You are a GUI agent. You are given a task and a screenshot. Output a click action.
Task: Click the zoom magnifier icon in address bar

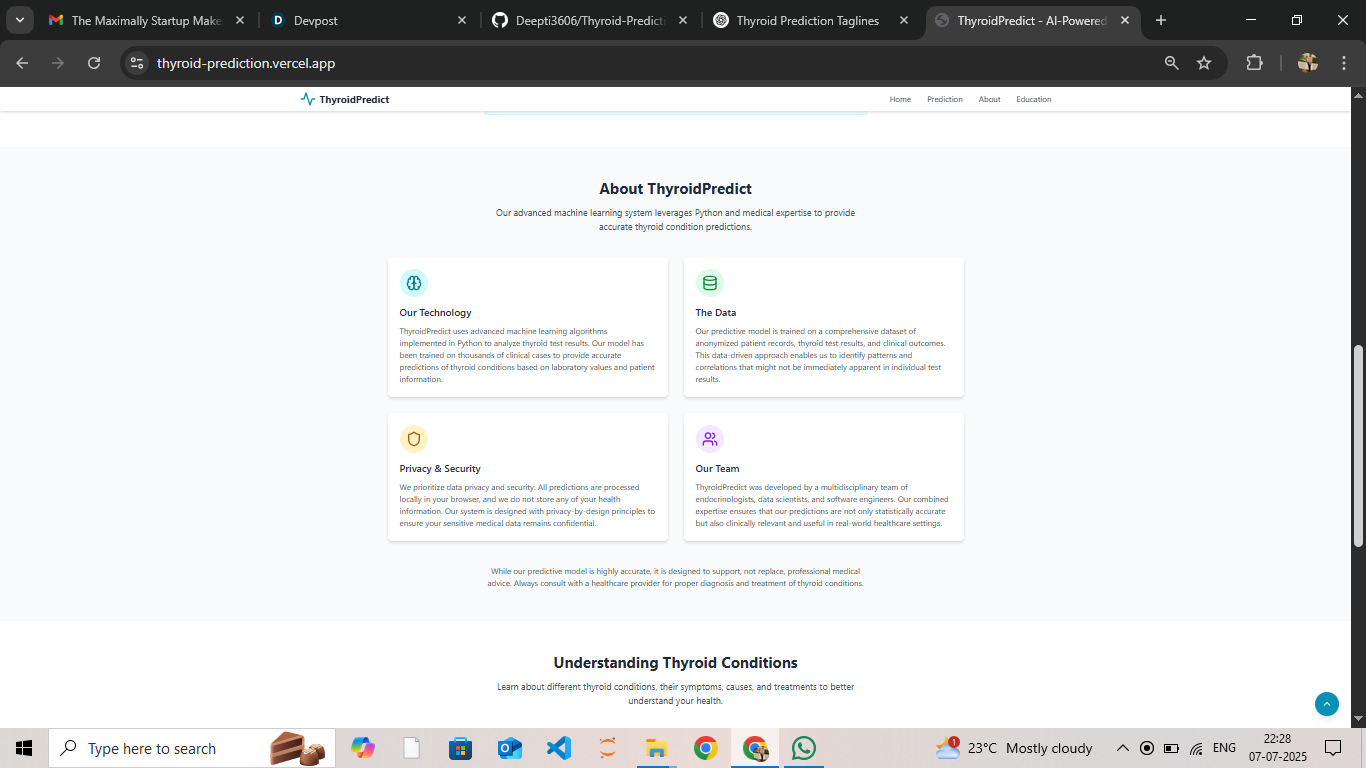pos(1172,63)
